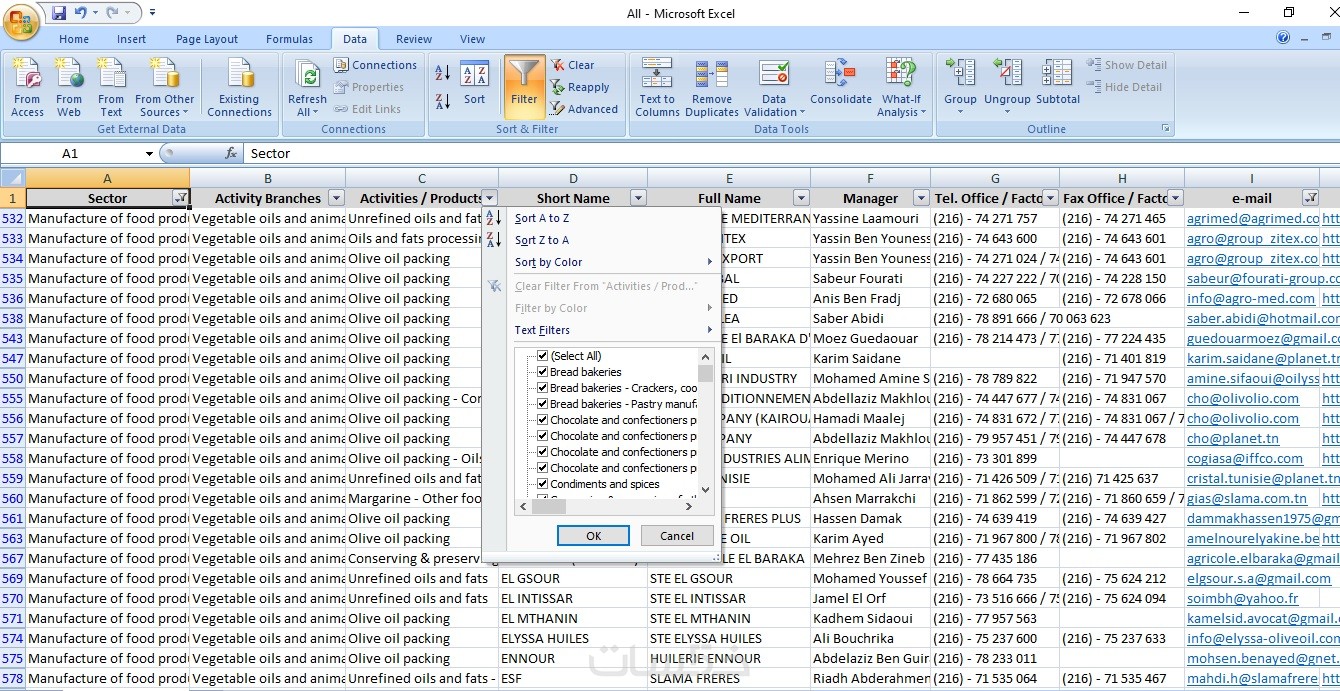Click the fx insert function icon

tap(231, 153)
